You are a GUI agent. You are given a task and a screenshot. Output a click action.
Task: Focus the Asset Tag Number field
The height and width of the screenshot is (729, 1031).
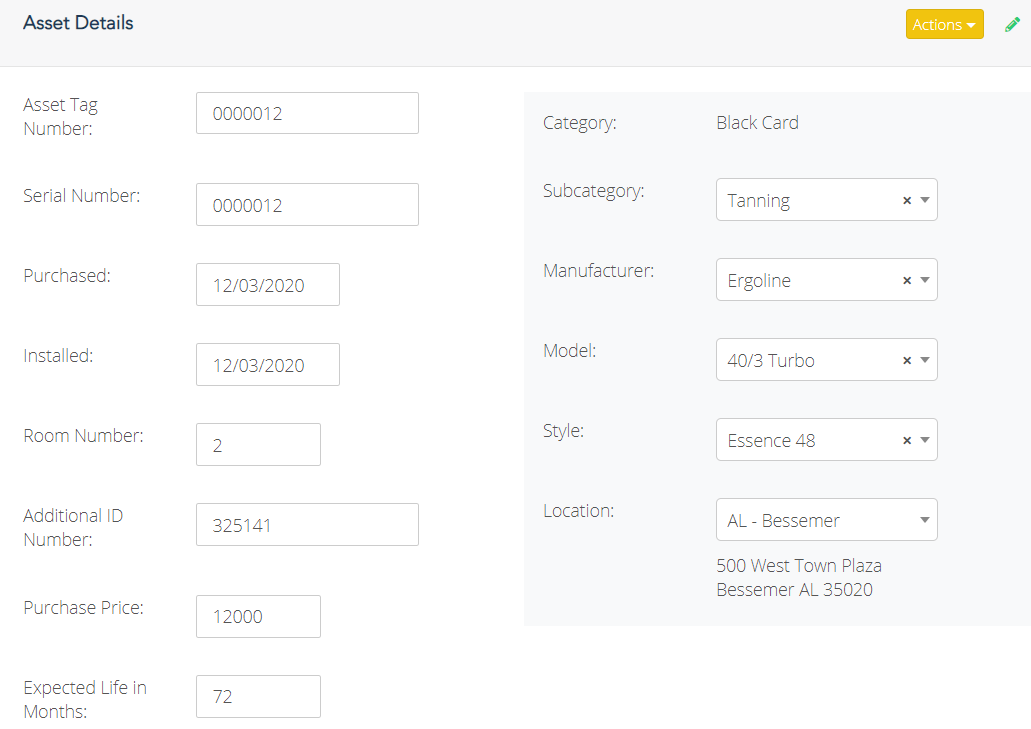pyautogui.click(x=307, y=113)
